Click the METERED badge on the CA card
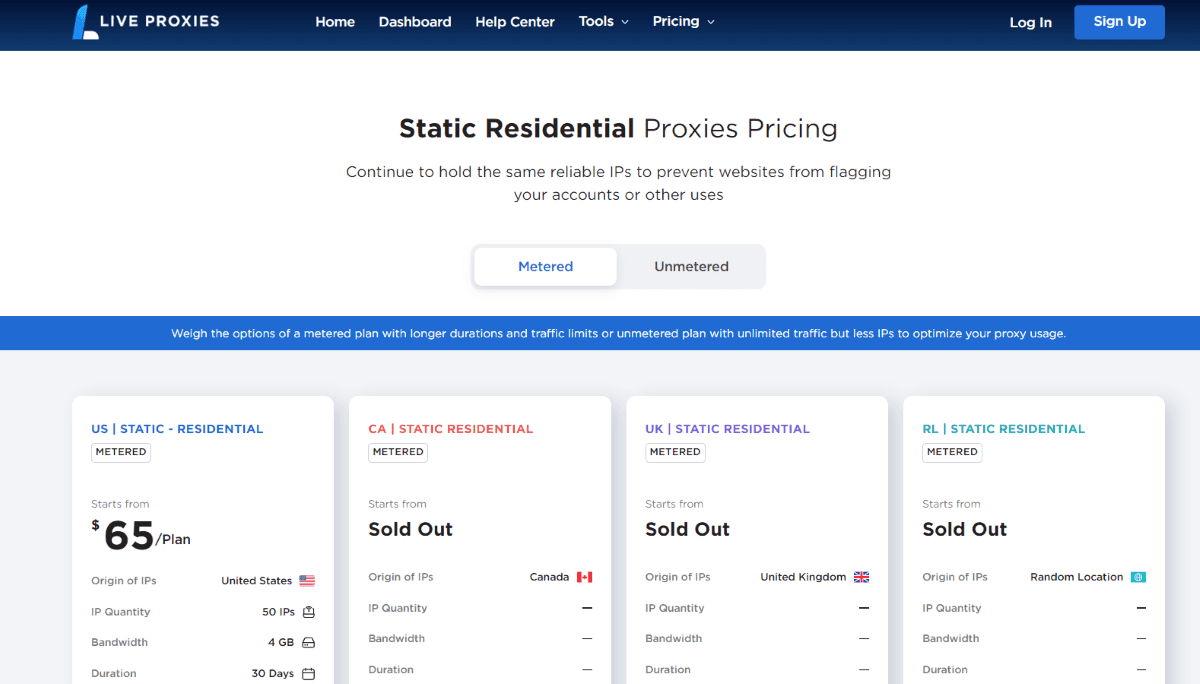 [398, 452]
